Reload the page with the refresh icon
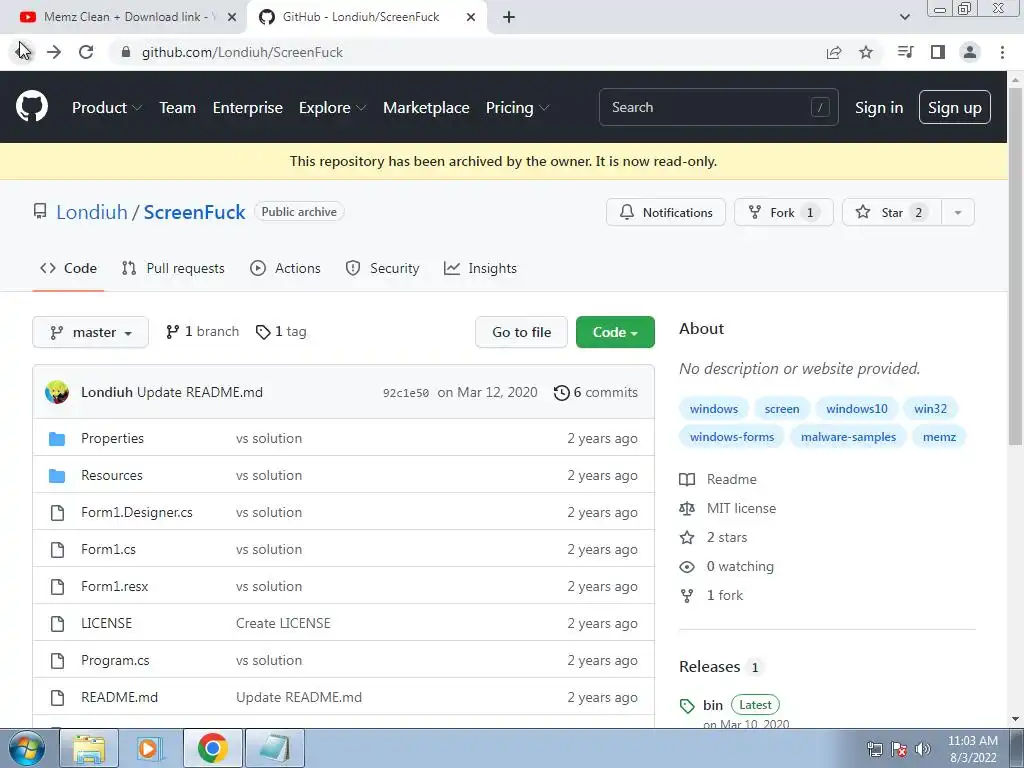The image size is (1024, 768). pyautogui.click(x=86, y=52)
